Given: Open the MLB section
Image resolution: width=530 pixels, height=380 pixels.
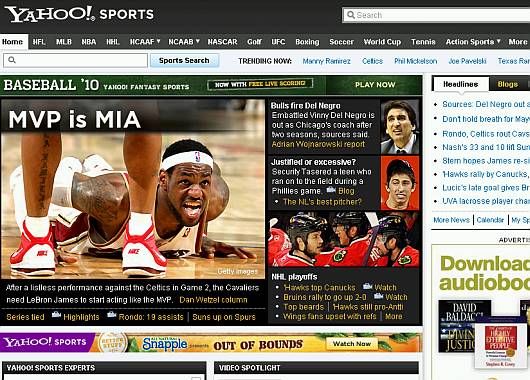Looking at the screenshot, I should click(x=64, y=42).
